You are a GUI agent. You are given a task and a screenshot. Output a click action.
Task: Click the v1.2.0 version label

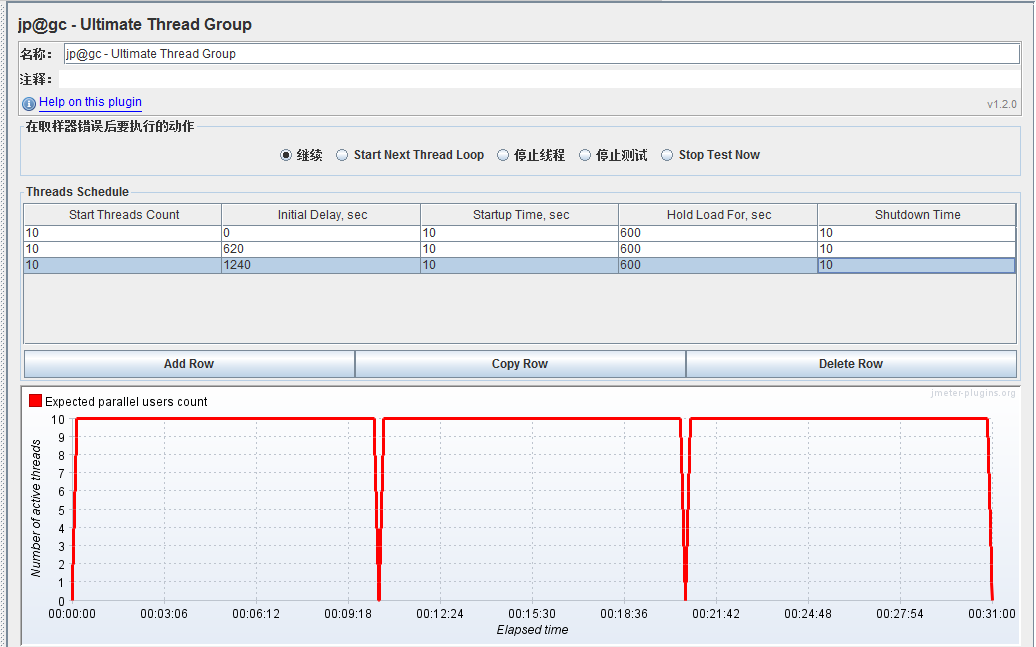click(1002, 104)
